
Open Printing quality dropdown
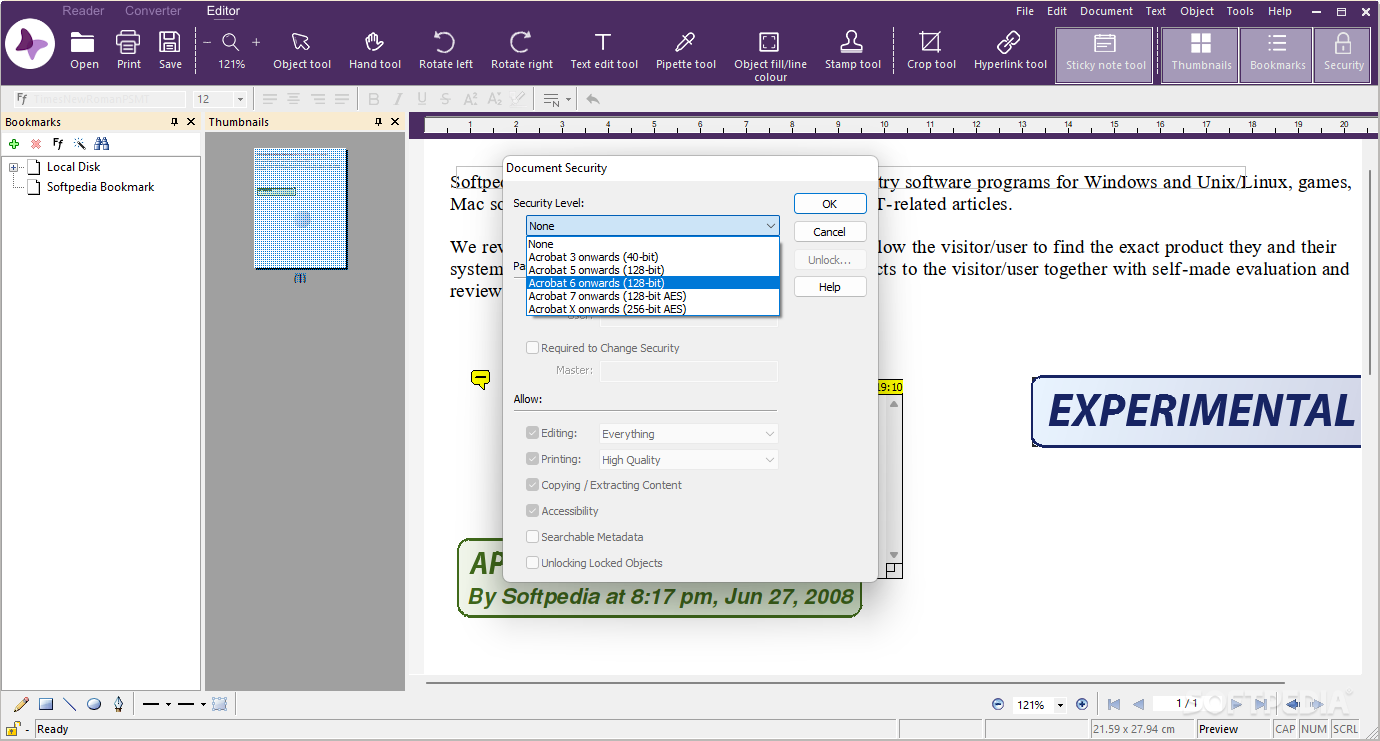(x=688, y=460)
